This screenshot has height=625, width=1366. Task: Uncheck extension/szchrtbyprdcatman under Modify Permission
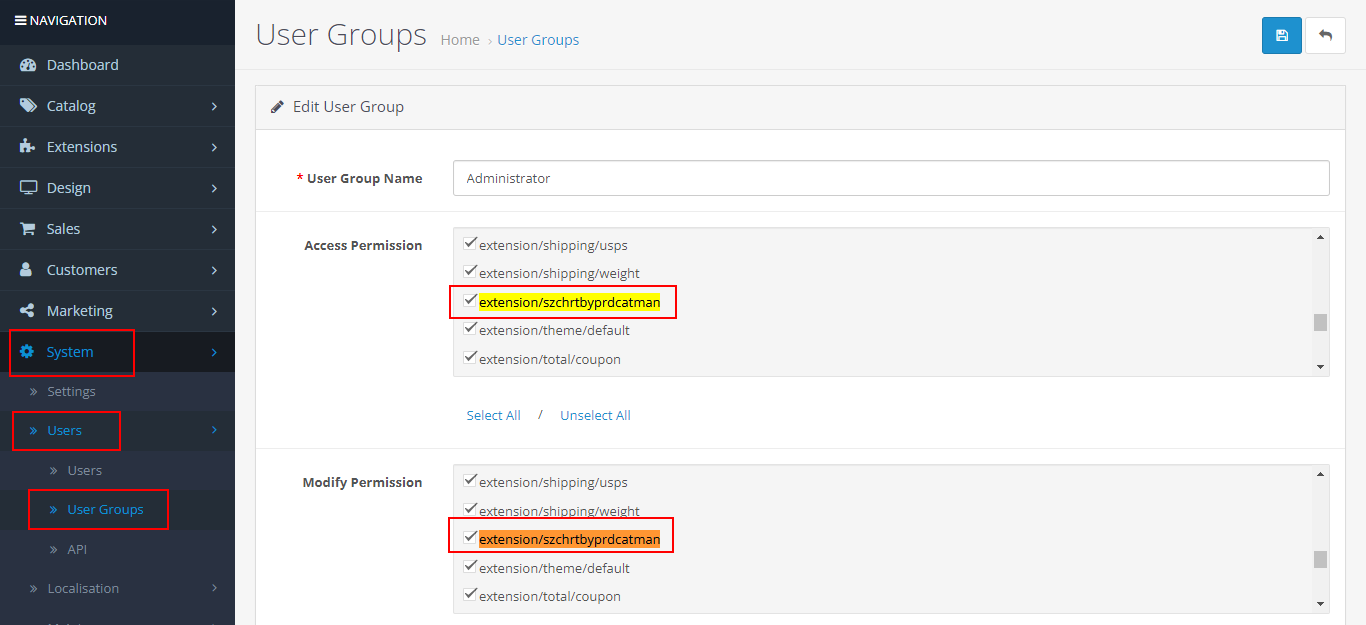tap(470, 538)
